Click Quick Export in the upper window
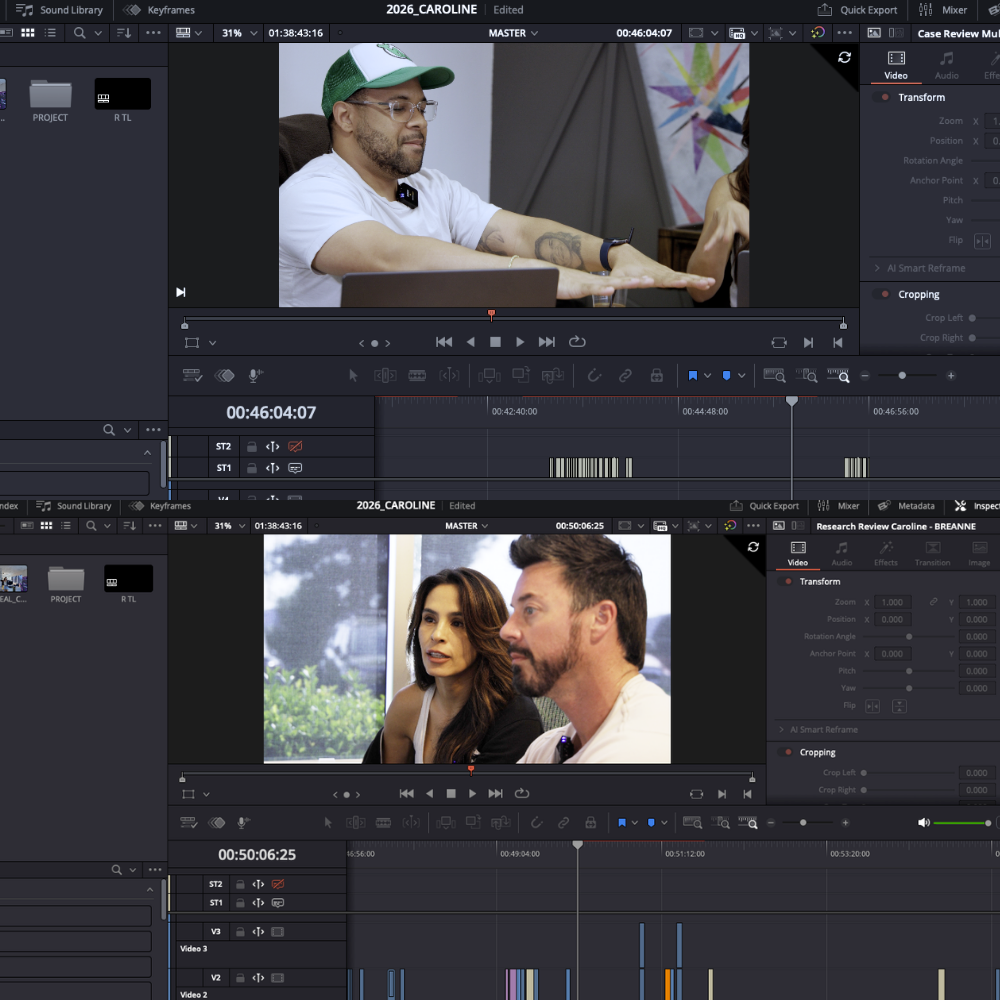Viewport: 1000px width, 1000px height. (857, 10)
